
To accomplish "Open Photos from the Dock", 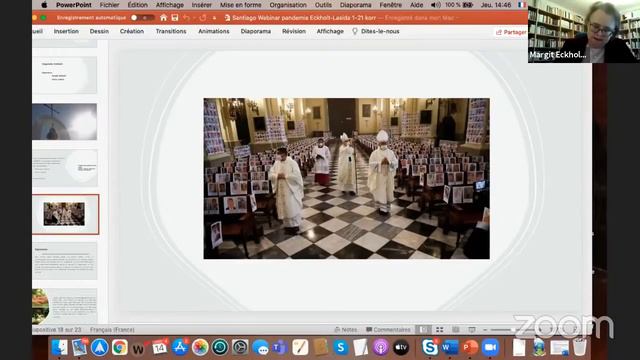I will pos(200,347).
